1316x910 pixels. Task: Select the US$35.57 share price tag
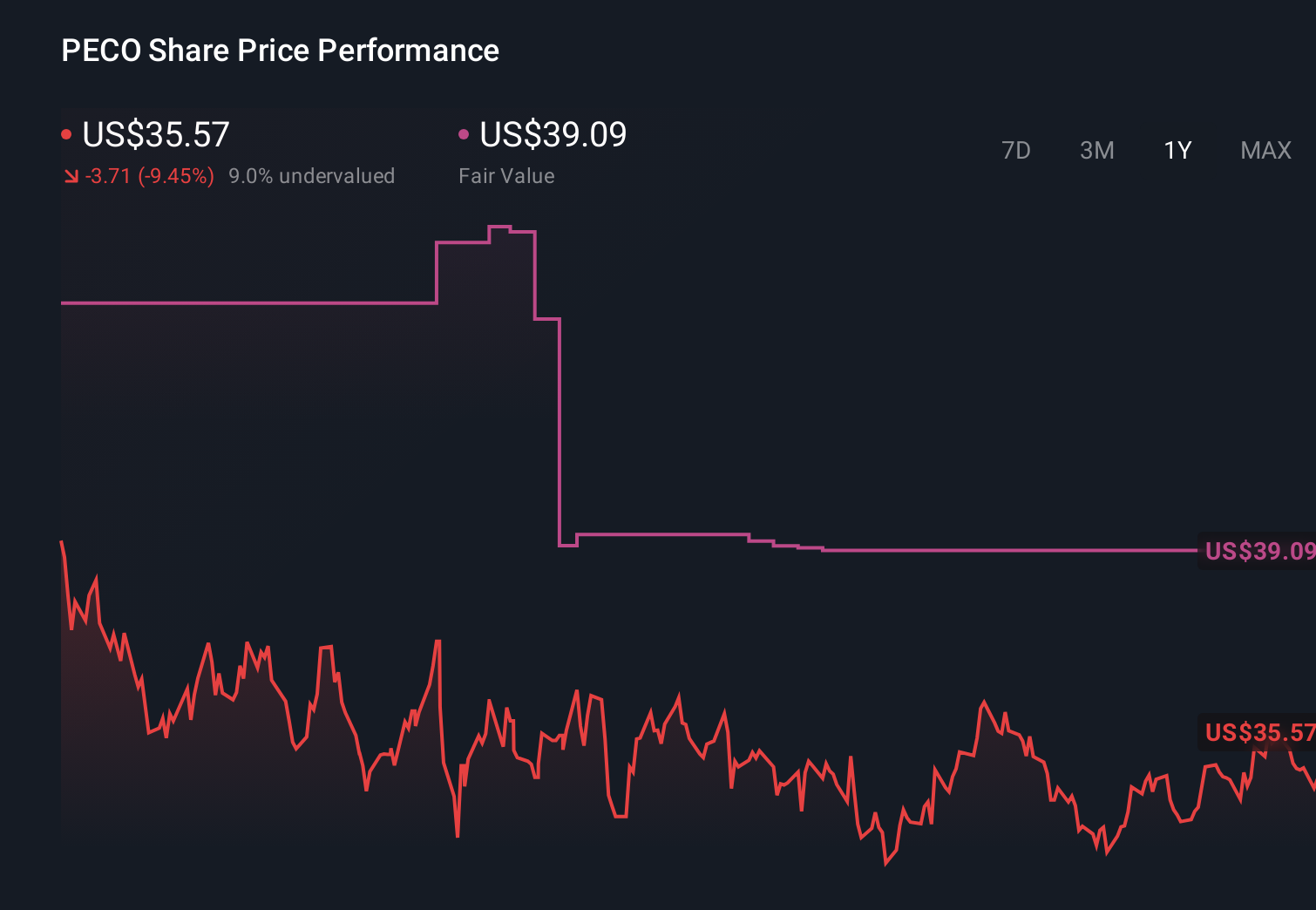(1258, 734)
